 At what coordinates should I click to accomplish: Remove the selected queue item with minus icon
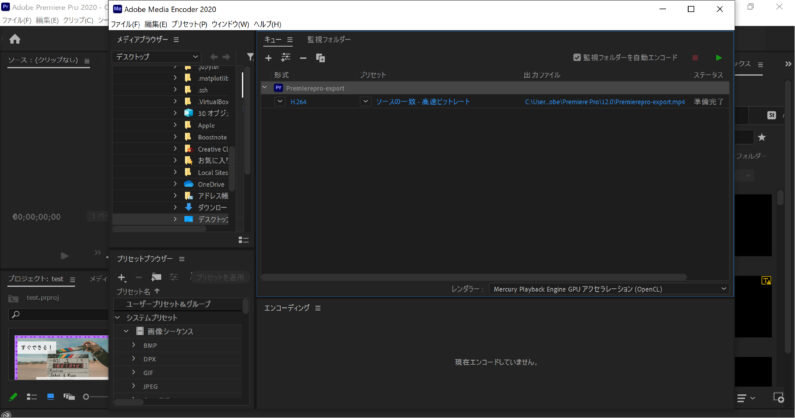[x=303, y=58]
